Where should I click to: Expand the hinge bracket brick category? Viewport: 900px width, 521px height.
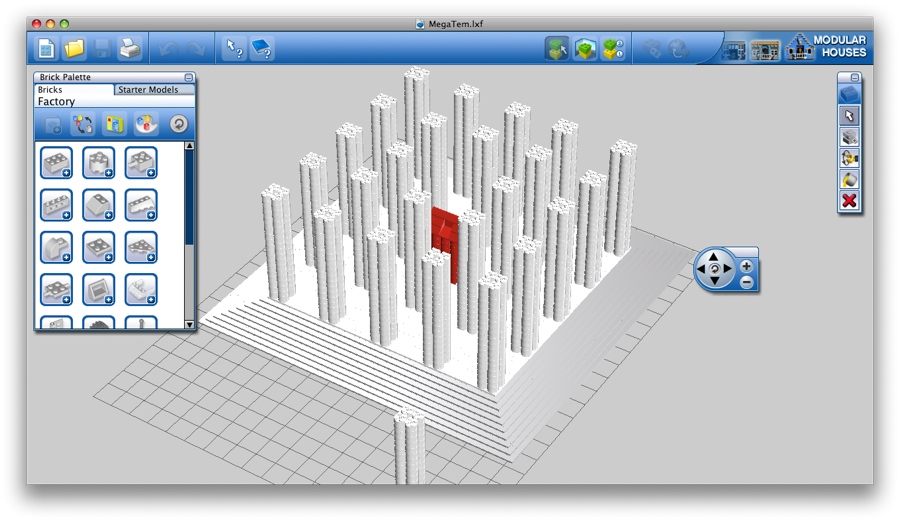(141, 290)
